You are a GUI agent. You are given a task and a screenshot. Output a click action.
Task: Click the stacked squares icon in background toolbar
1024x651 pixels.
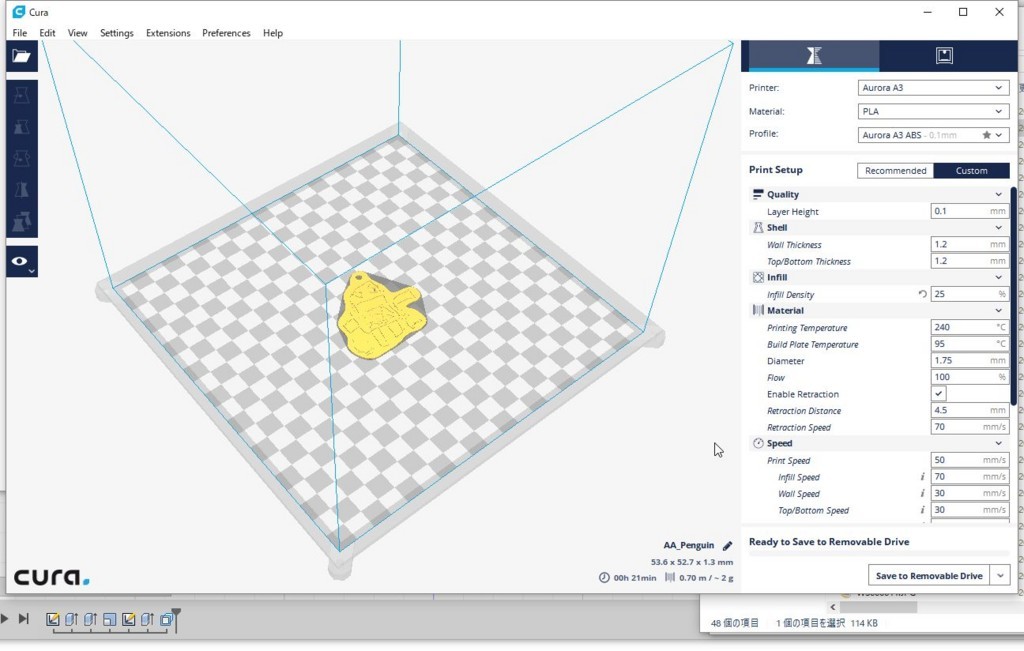click(x=167, y=619)
